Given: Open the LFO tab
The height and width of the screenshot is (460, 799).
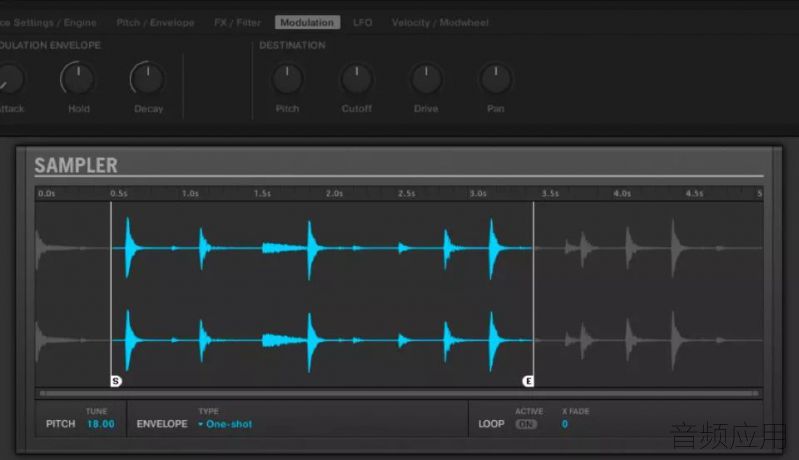Looking at the screenshot, I should click(362, 22).
